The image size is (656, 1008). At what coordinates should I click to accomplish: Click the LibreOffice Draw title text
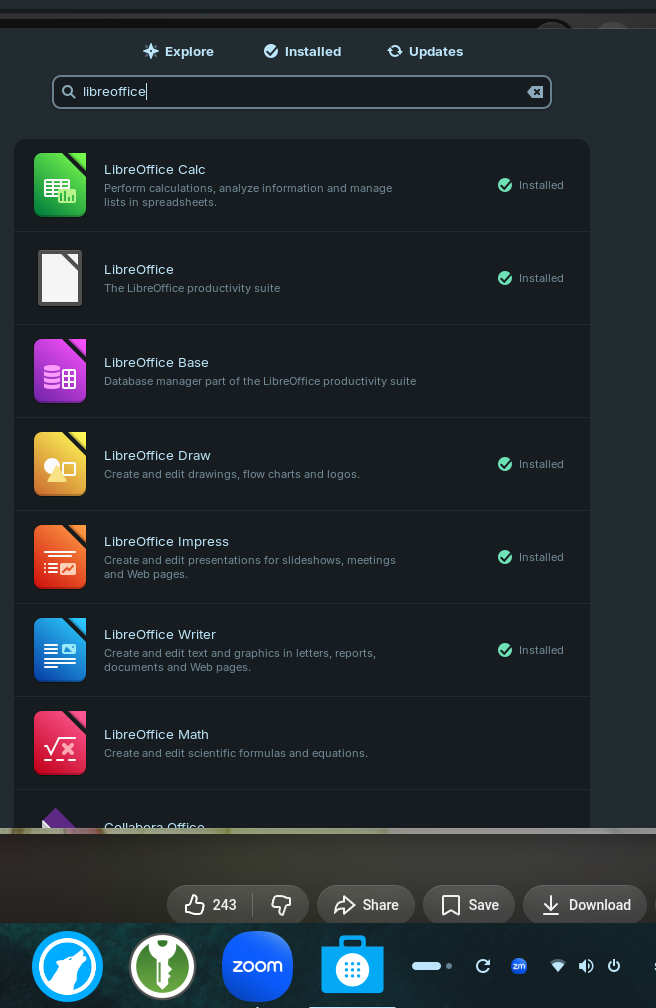(x=157, y=455)
